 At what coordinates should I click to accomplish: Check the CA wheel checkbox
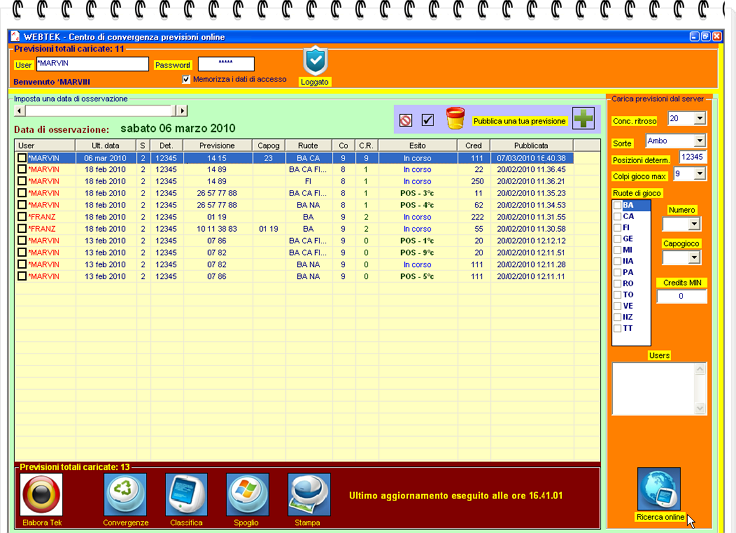tap(618, 216)
